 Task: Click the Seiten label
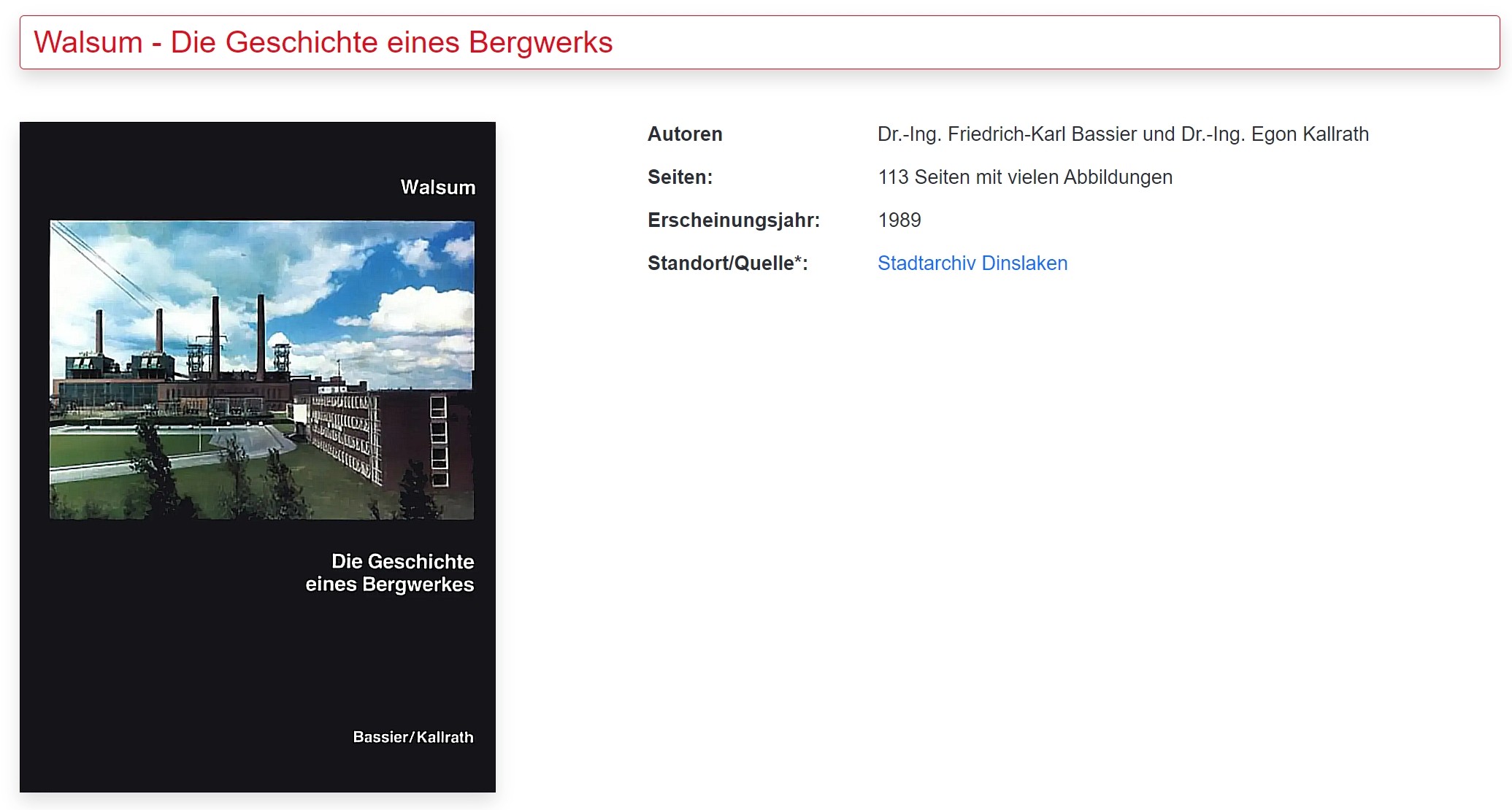click(680, 177)
